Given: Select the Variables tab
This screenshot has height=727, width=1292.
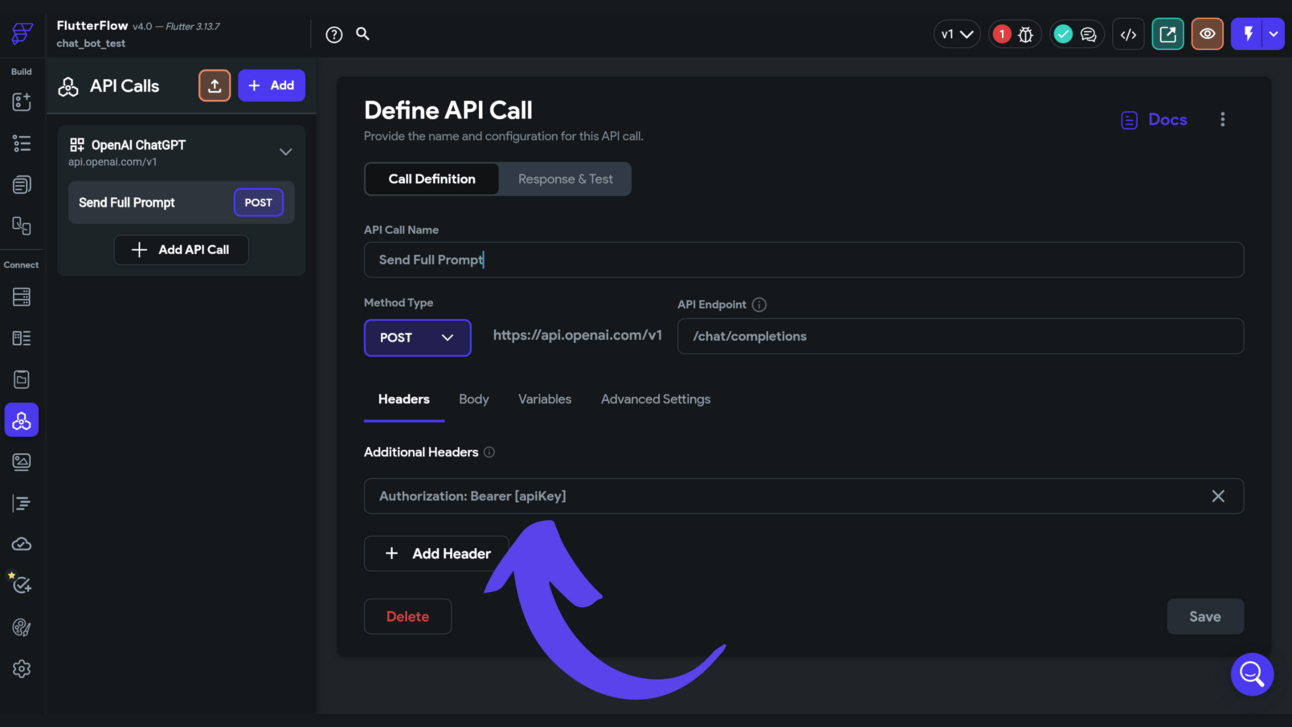Looking at the screenshot, I should pyautogui.click(x=545, y=400).
